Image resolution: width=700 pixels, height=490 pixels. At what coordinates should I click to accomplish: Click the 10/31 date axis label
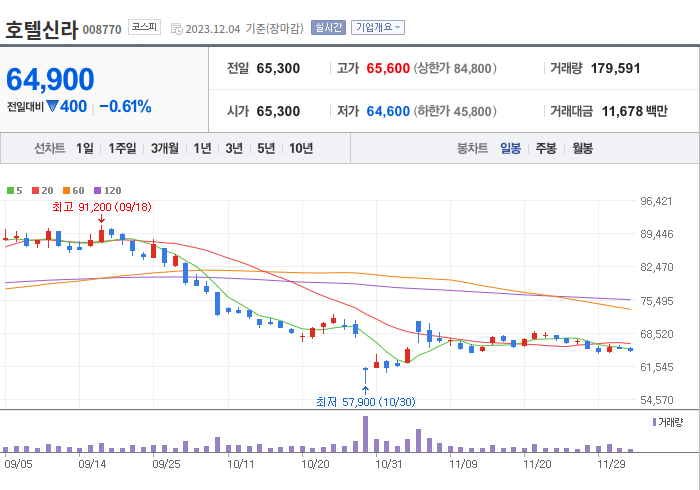389,464
